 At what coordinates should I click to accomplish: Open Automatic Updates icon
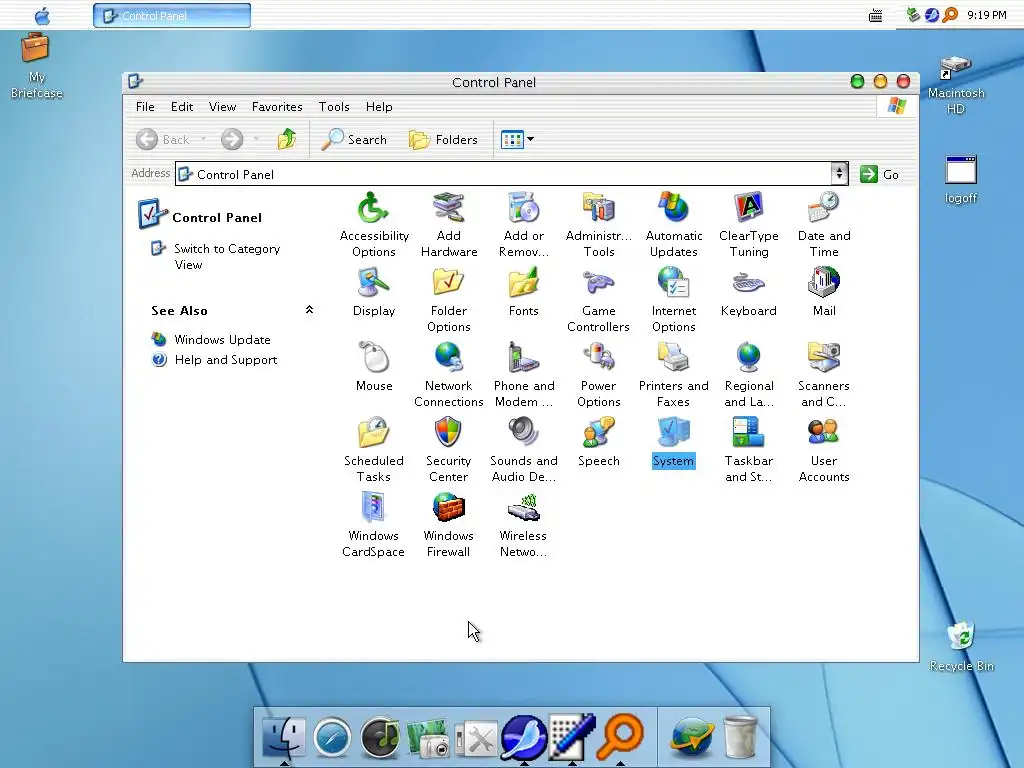point(673,224)
